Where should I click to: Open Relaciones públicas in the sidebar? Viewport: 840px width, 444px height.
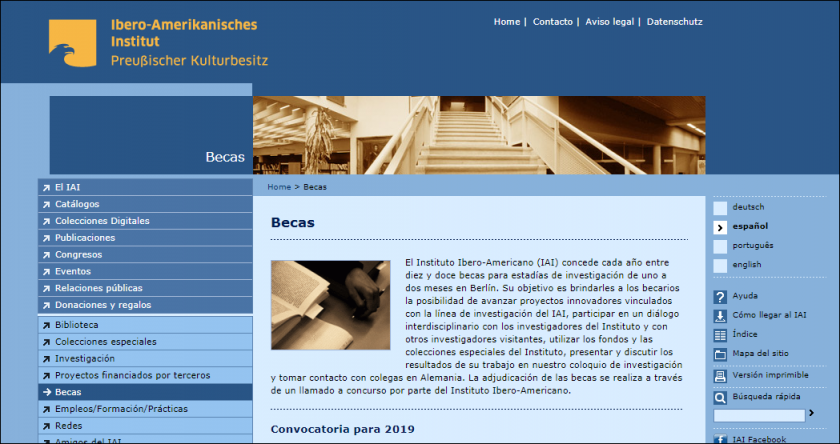(145, 288)
